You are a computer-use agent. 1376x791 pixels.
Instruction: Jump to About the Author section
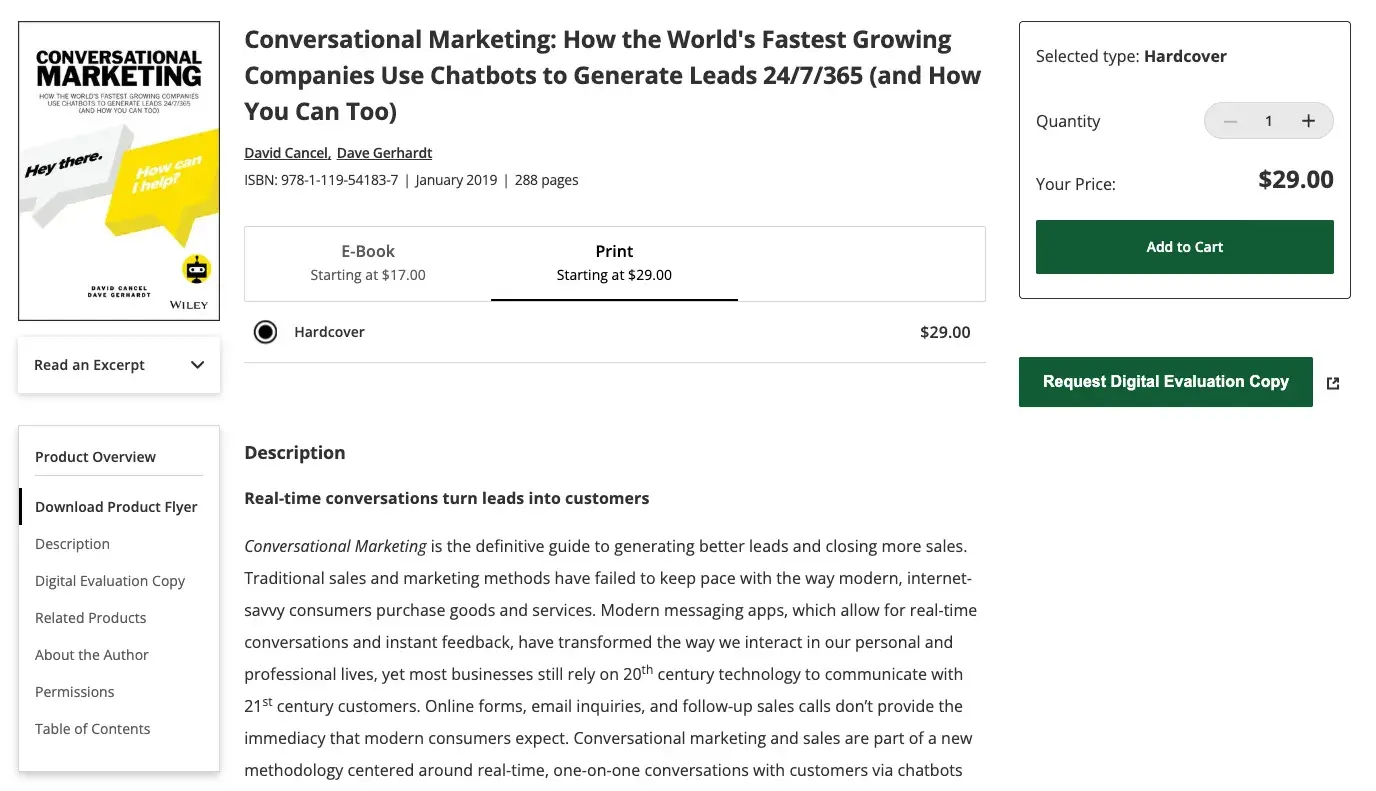tap(92, 655)
